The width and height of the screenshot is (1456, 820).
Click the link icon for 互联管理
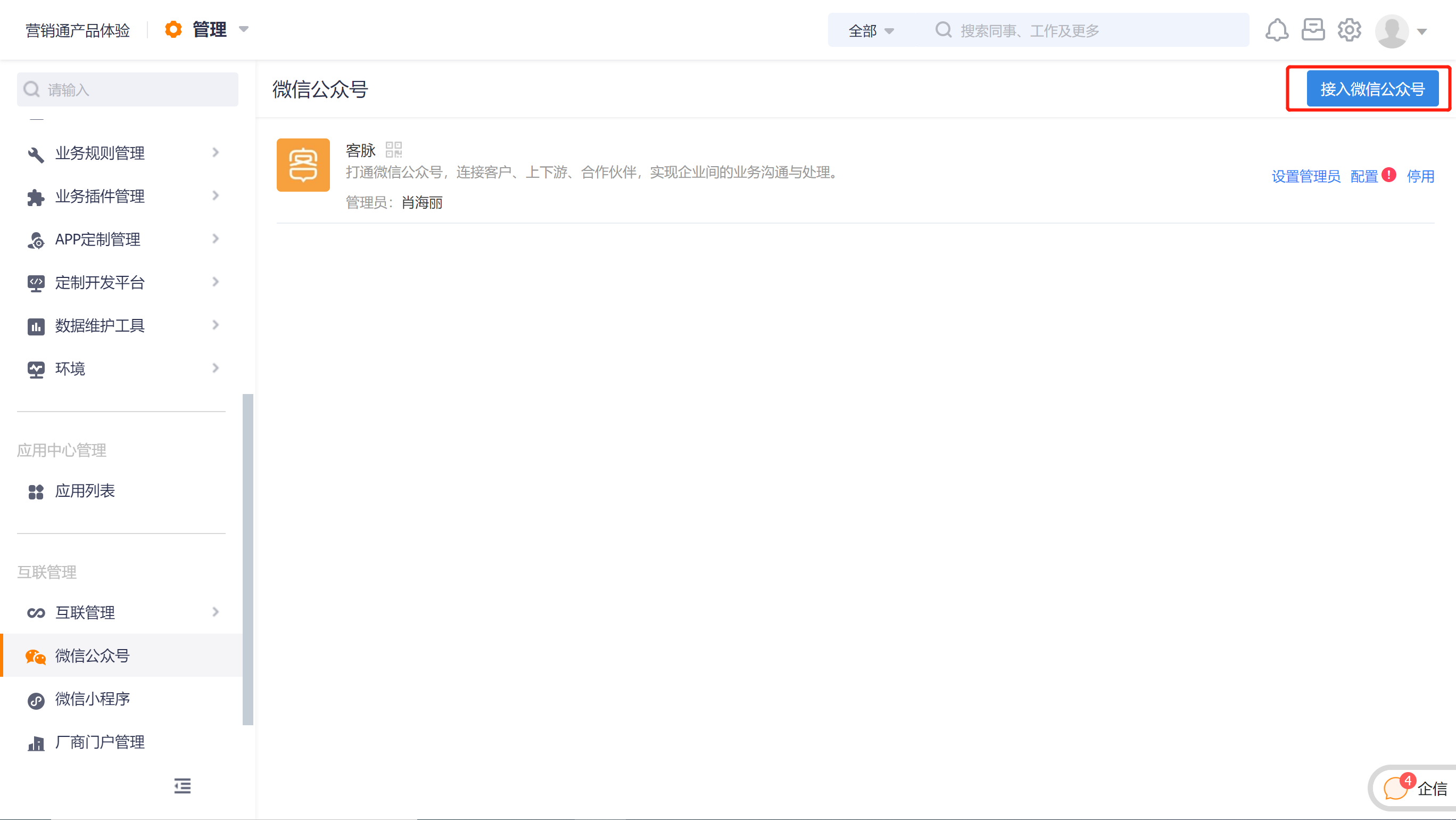pyautogui.click(x=36, y=613)
